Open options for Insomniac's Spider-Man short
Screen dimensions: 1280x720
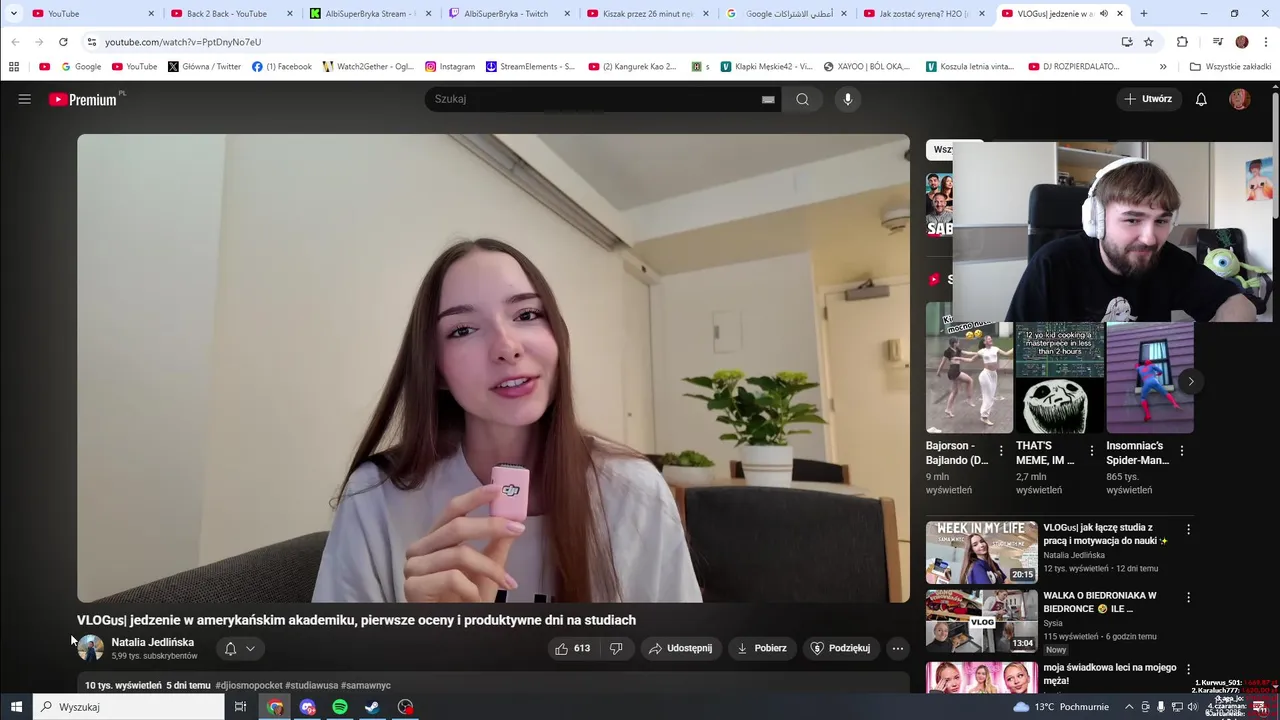coord(1182,451)
